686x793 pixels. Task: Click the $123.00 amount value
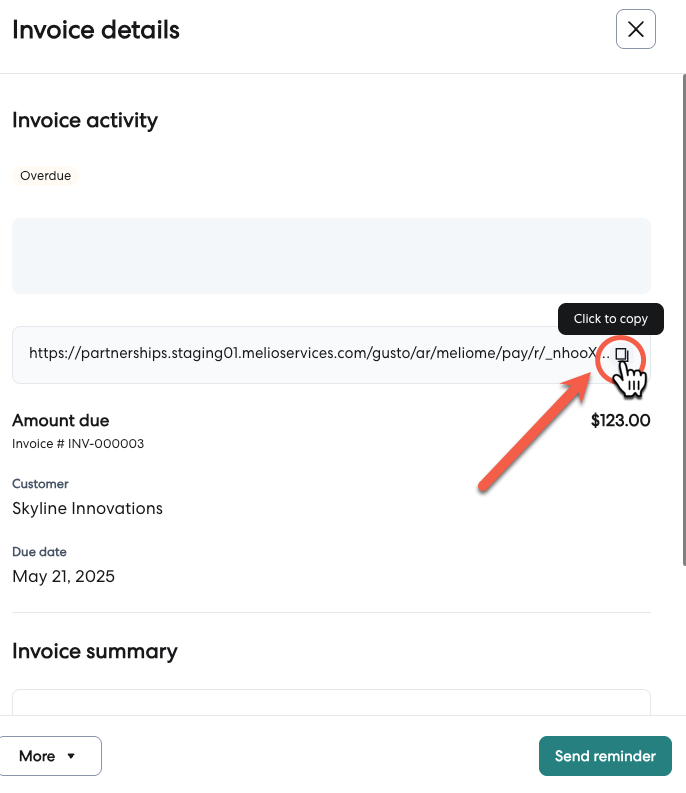[620, 421]
